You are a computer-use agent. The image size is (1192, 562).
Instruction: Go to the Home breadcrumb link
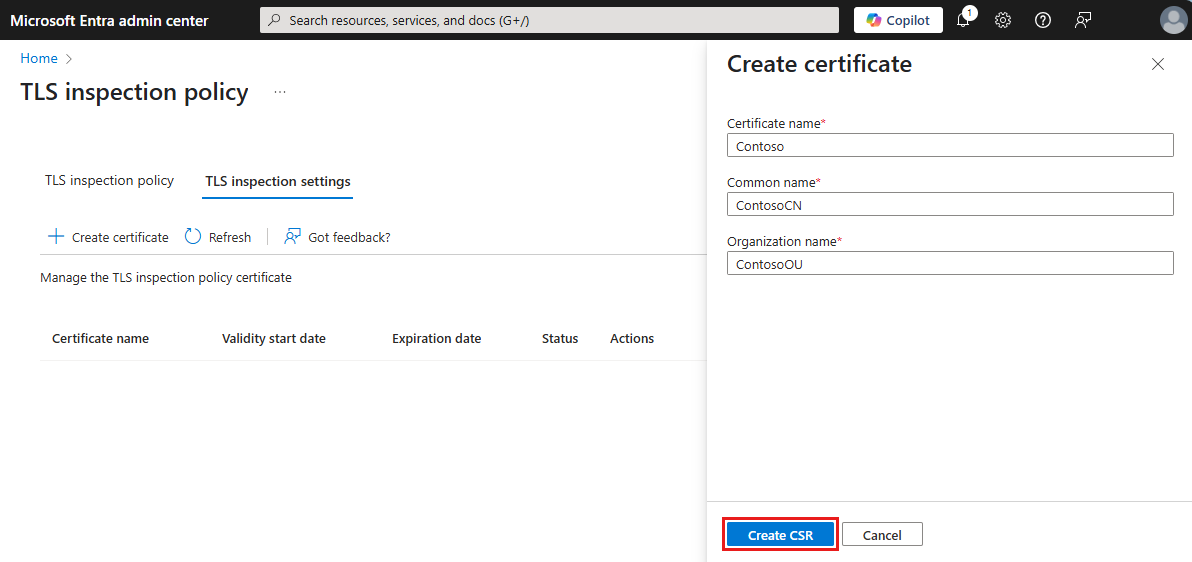39,58
